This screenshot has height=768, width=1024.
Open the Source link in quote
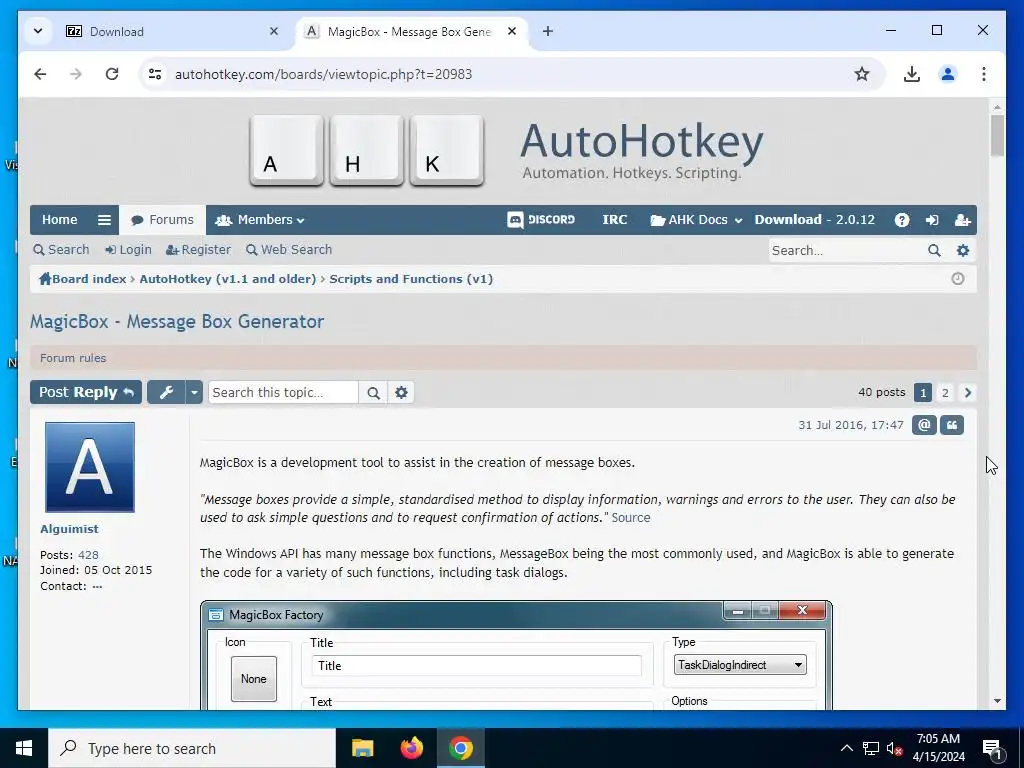click(631, 517)
